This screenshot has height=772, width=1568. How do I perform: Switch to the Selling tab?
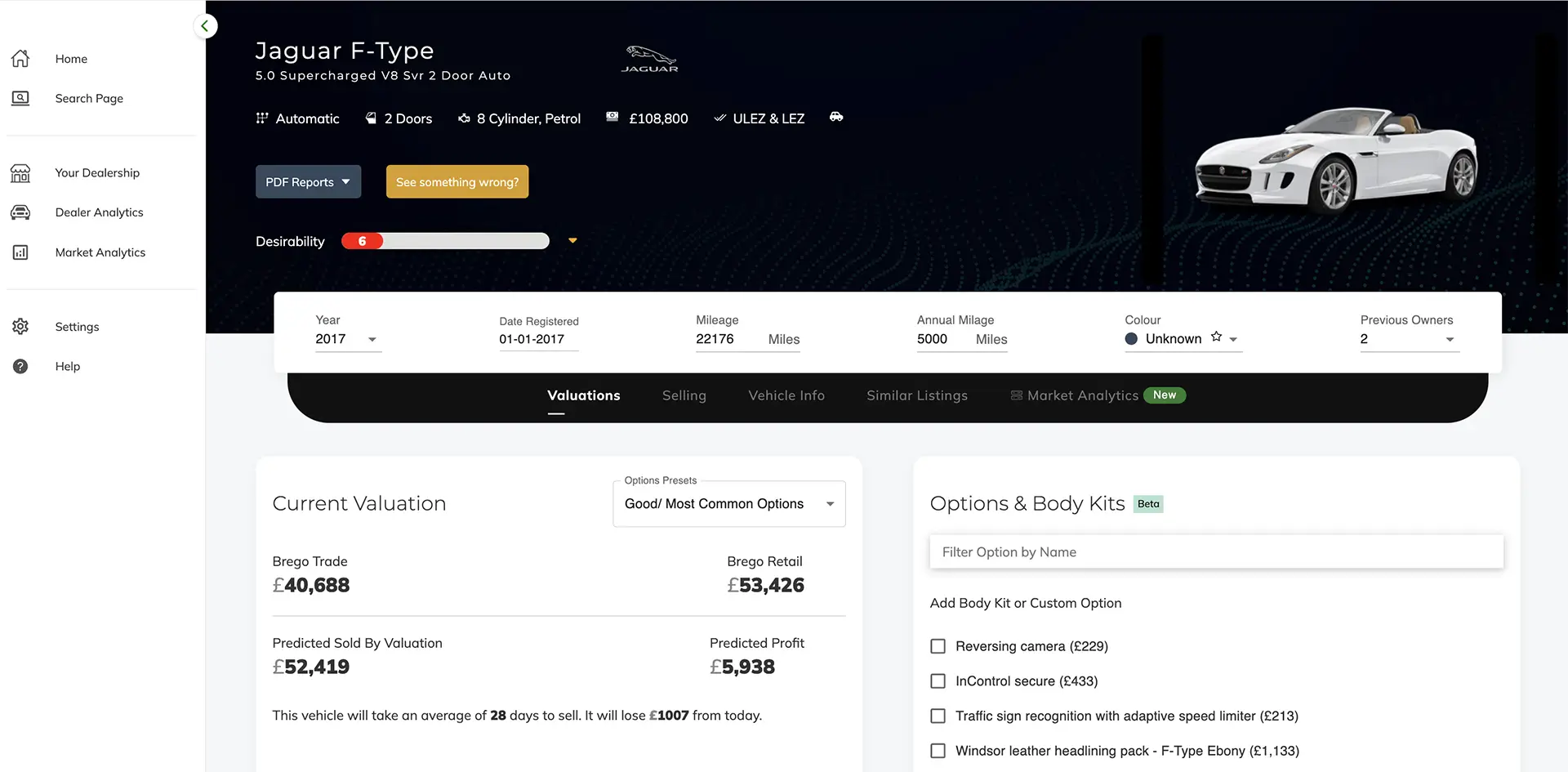[x=684, y=395]
